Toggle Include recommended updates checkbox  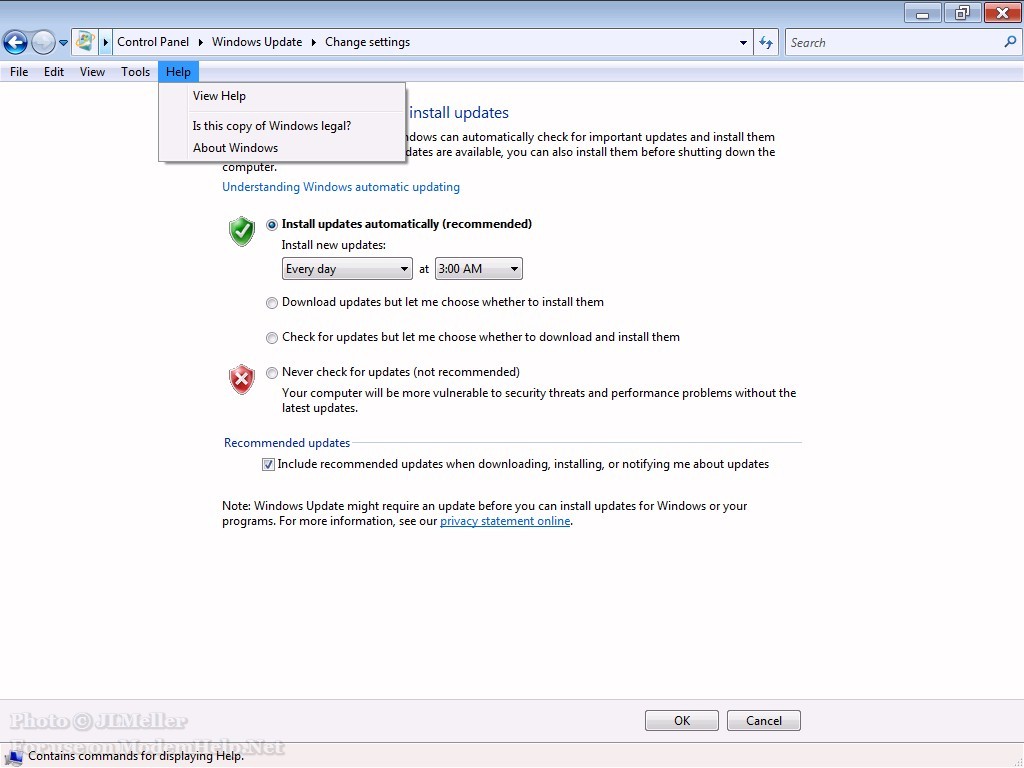(268, 464)
